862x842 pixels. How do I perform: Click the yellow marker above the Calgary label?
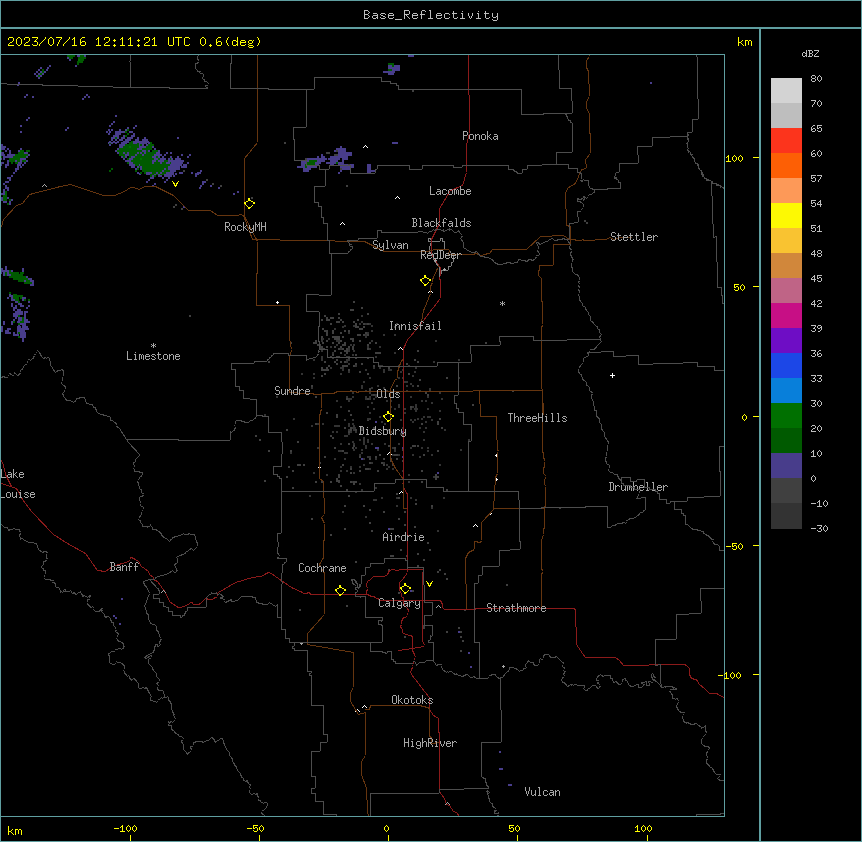[405, 589]
